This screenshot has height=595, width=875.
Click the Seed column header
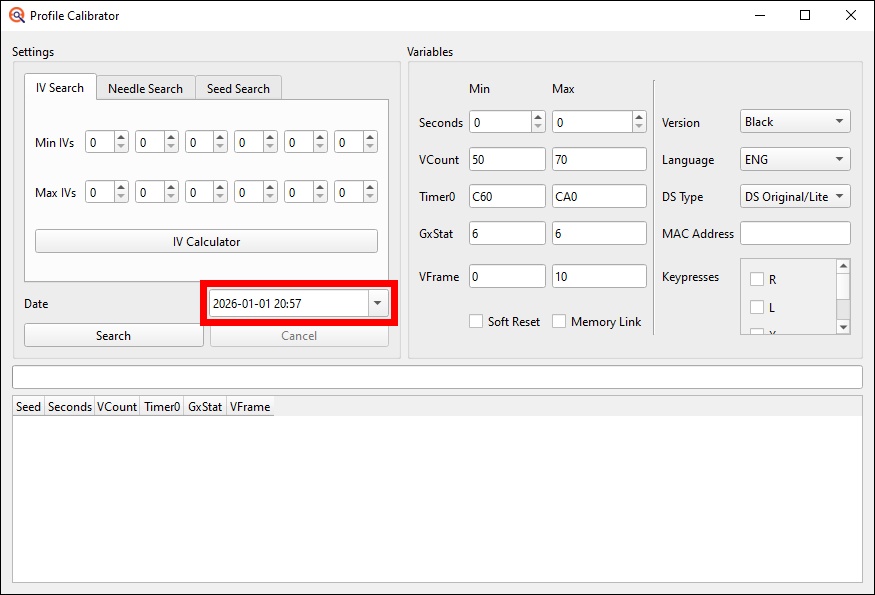click(x=28, y=407)
